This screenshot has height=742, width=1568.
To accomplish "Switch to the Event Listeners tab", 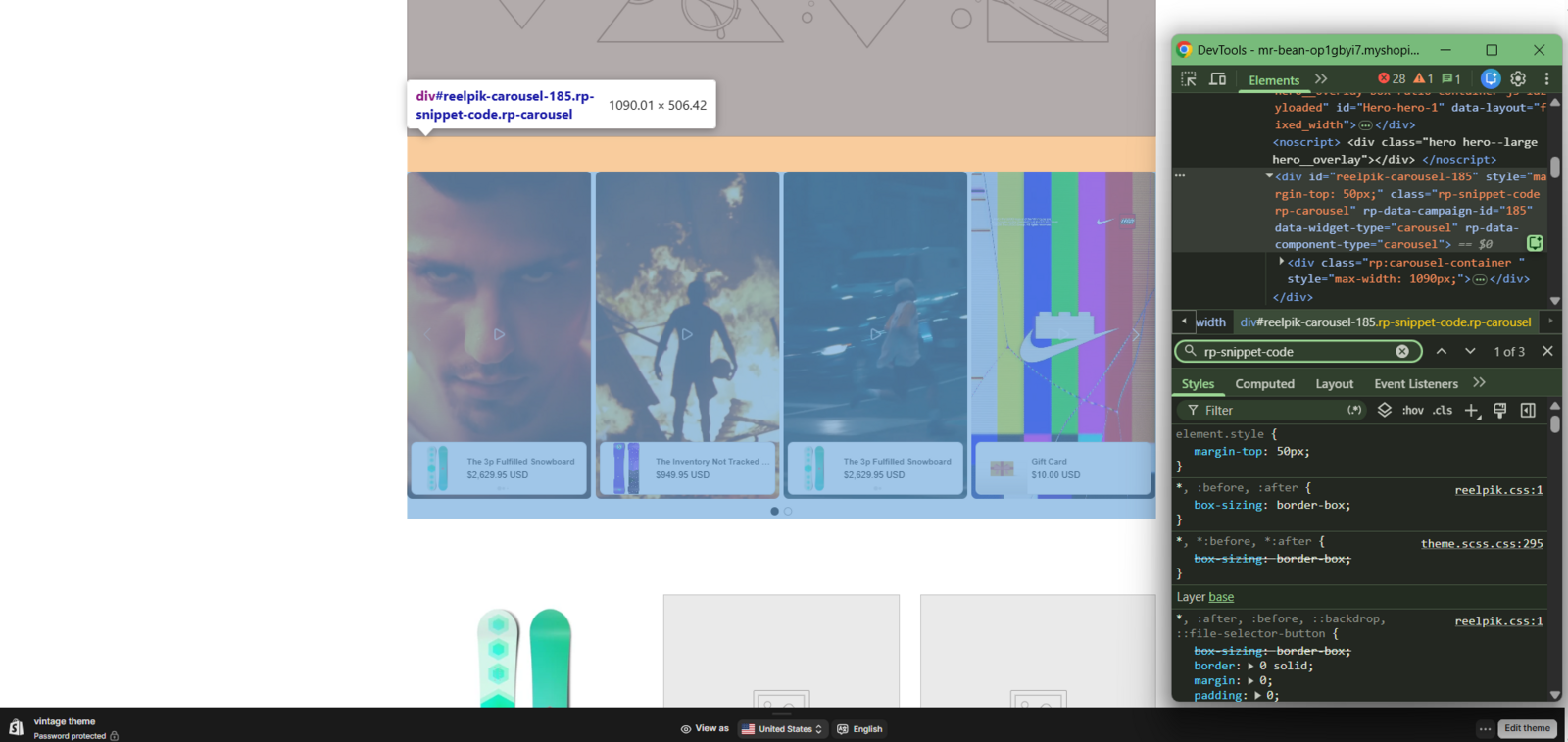I will (x=1416, y=384).
